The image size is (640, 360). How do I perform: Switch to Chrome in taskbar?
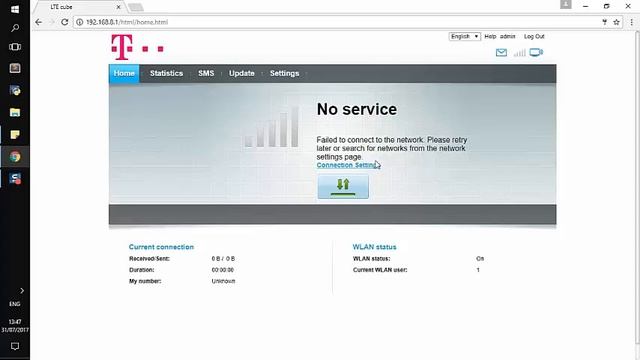[15, 157]
